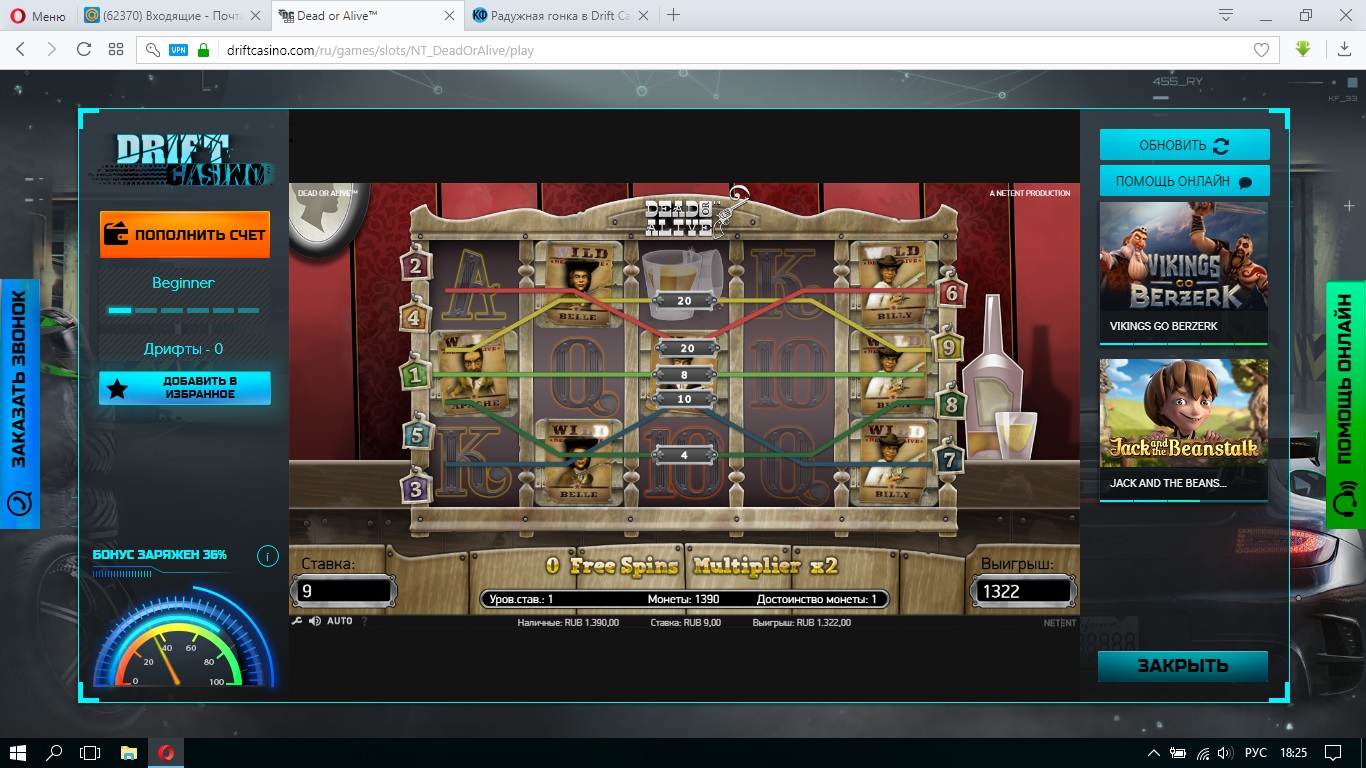Open the Opera Меню button
The height and width of the screenshot is (768, 1366).
point(37,15)
